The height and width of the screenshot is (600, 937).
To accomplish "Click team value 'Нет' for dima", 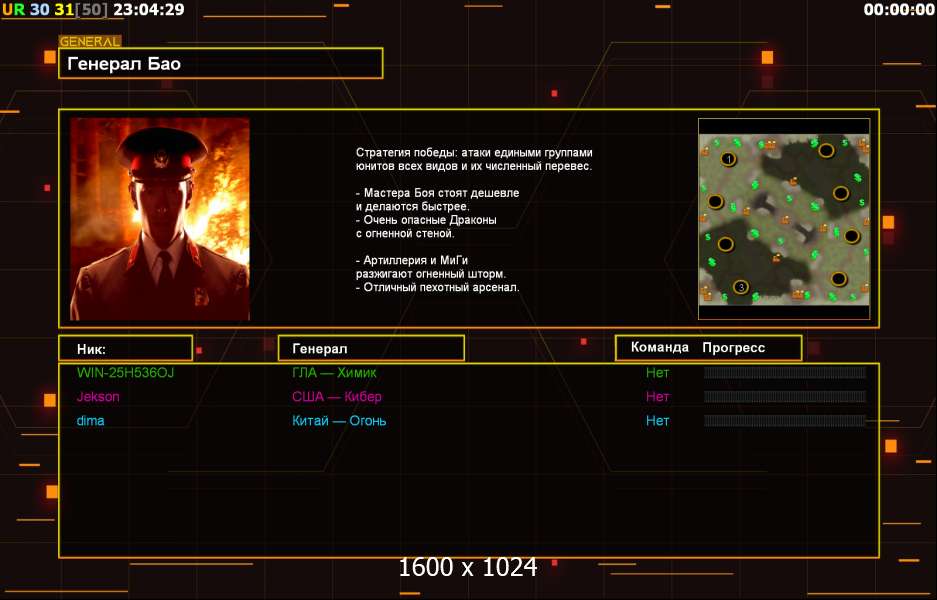I will (657, 421).
